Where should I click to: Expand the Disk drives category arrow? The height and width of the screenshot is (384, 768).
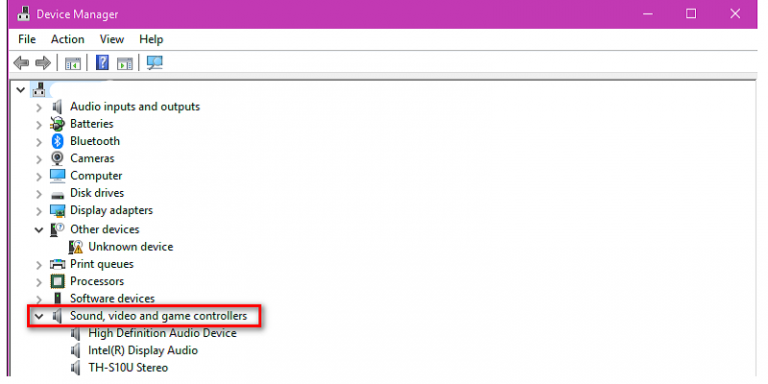[x=39, y=193]
